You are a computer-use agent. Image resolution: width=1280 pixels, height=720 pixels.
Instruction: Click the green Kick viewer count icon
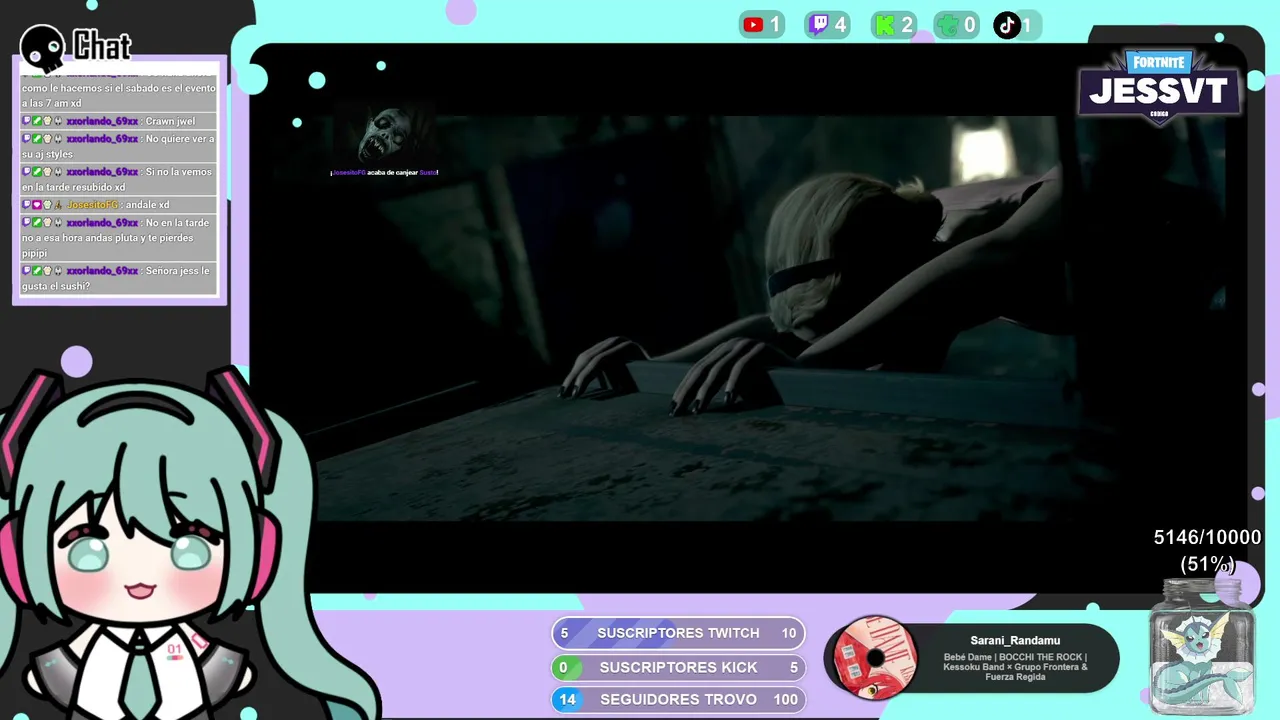click(x=885, y=25)
